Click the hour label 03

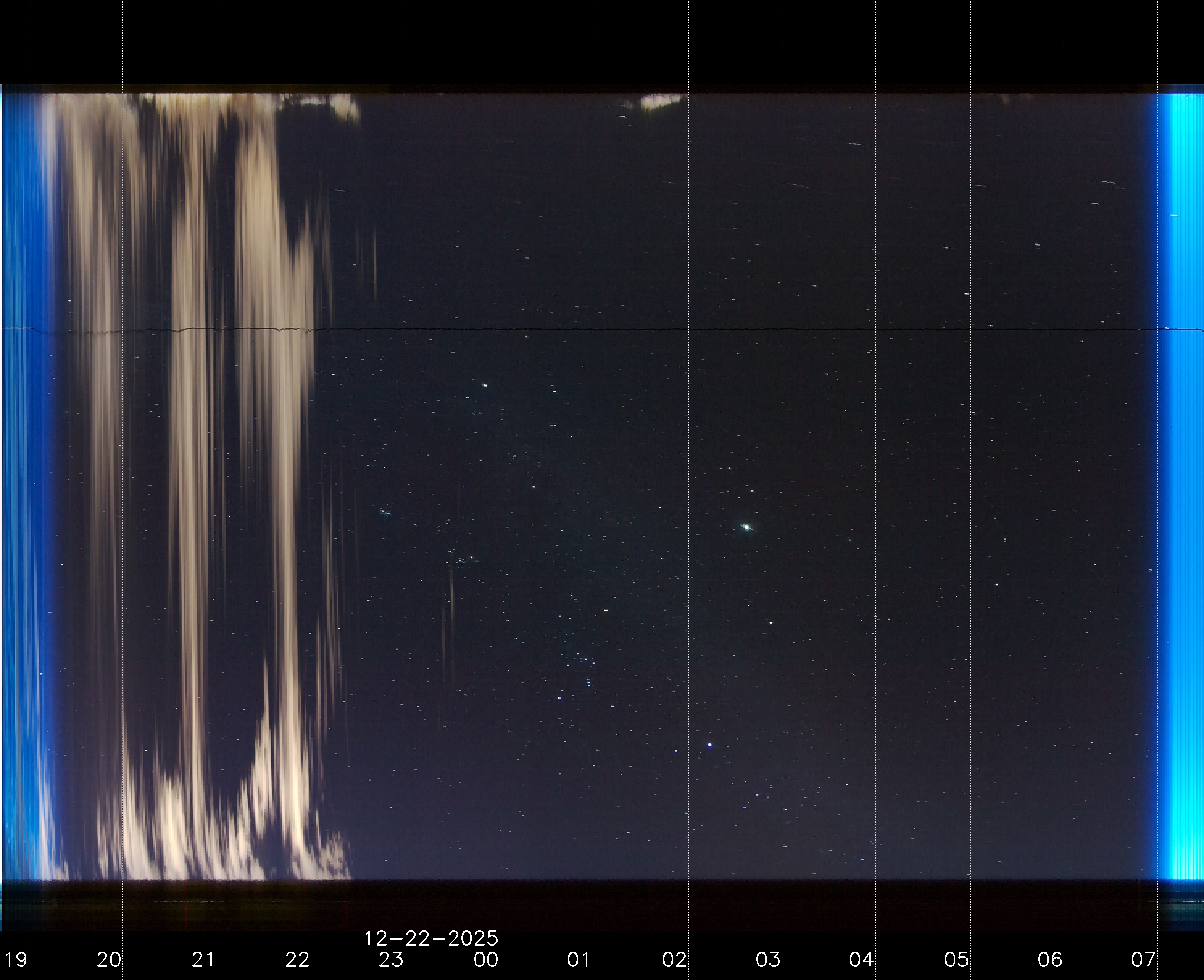click(x=768, y=959)
